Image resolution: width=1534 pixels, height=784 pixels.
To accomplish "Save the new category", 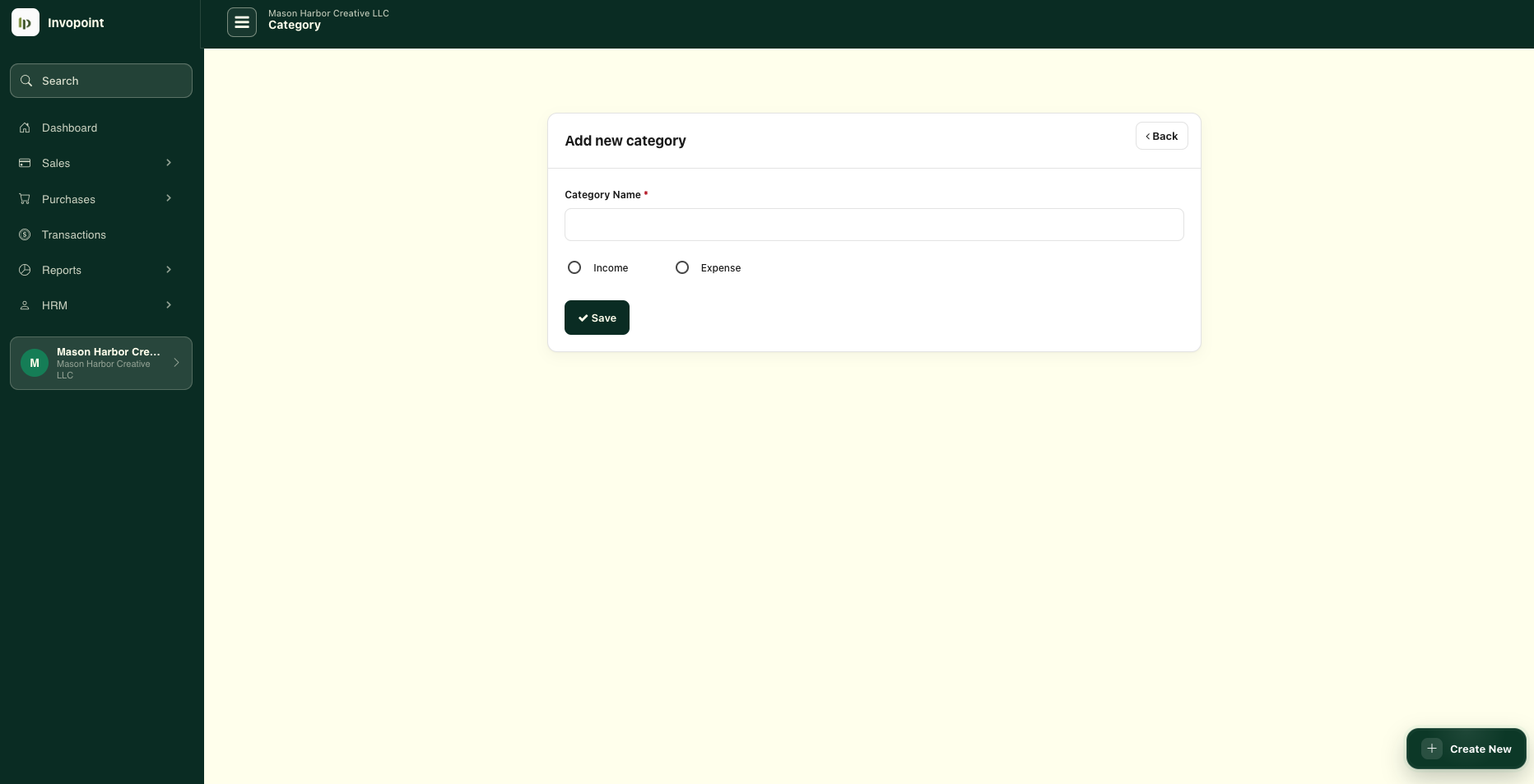I will (597, 318).
